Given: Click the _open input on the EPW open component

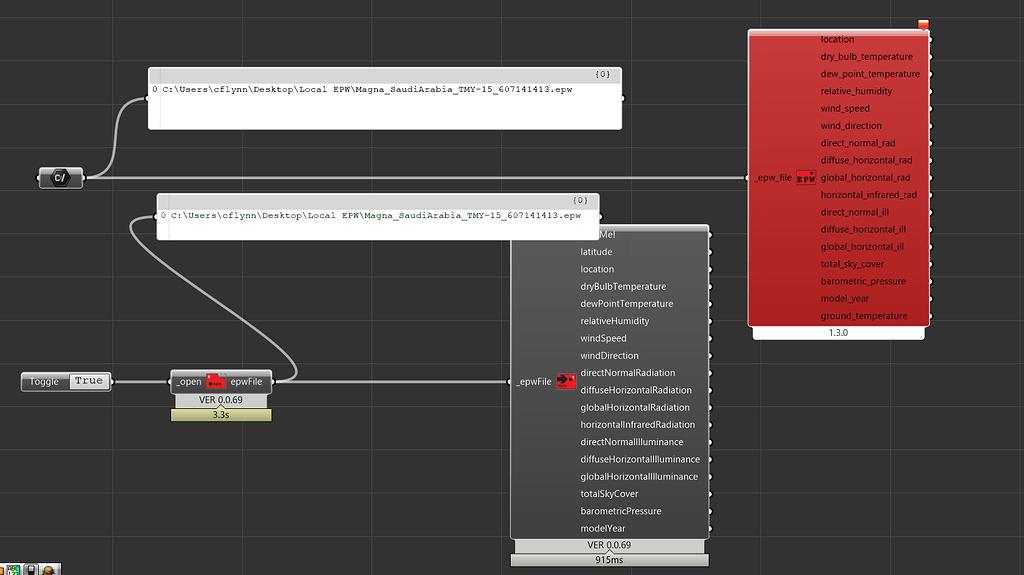Looking at the screenshot, I should click(189, 381).
